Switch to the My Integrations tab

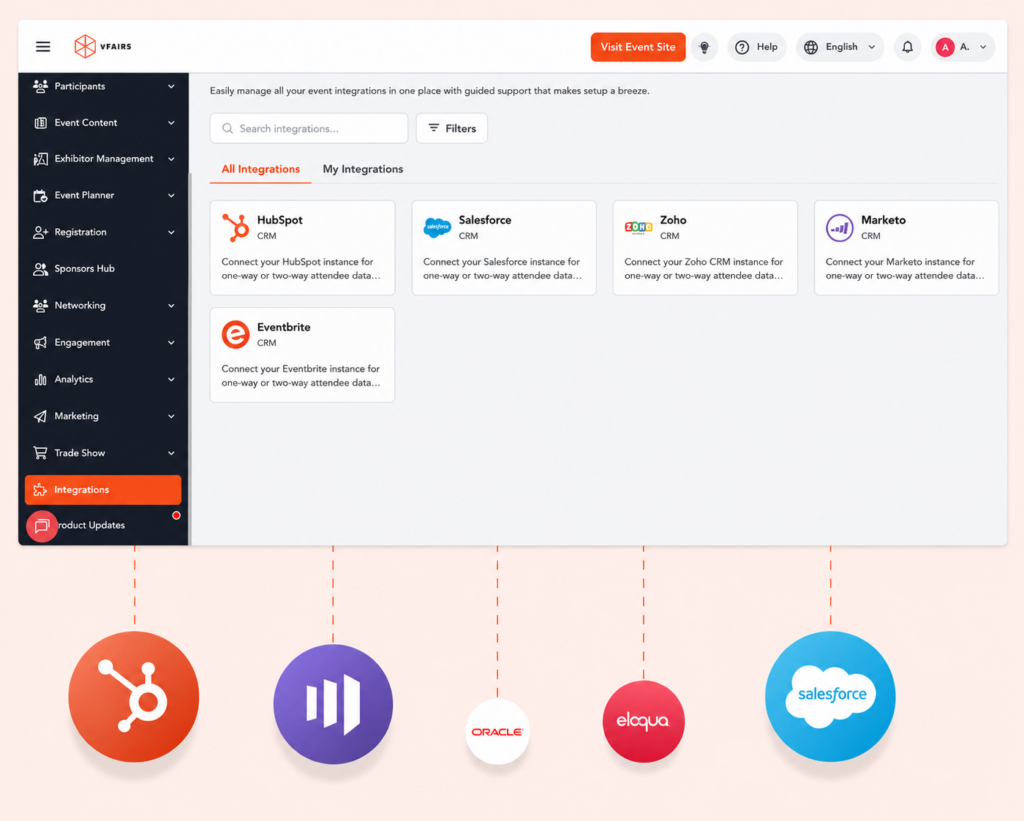362,169
